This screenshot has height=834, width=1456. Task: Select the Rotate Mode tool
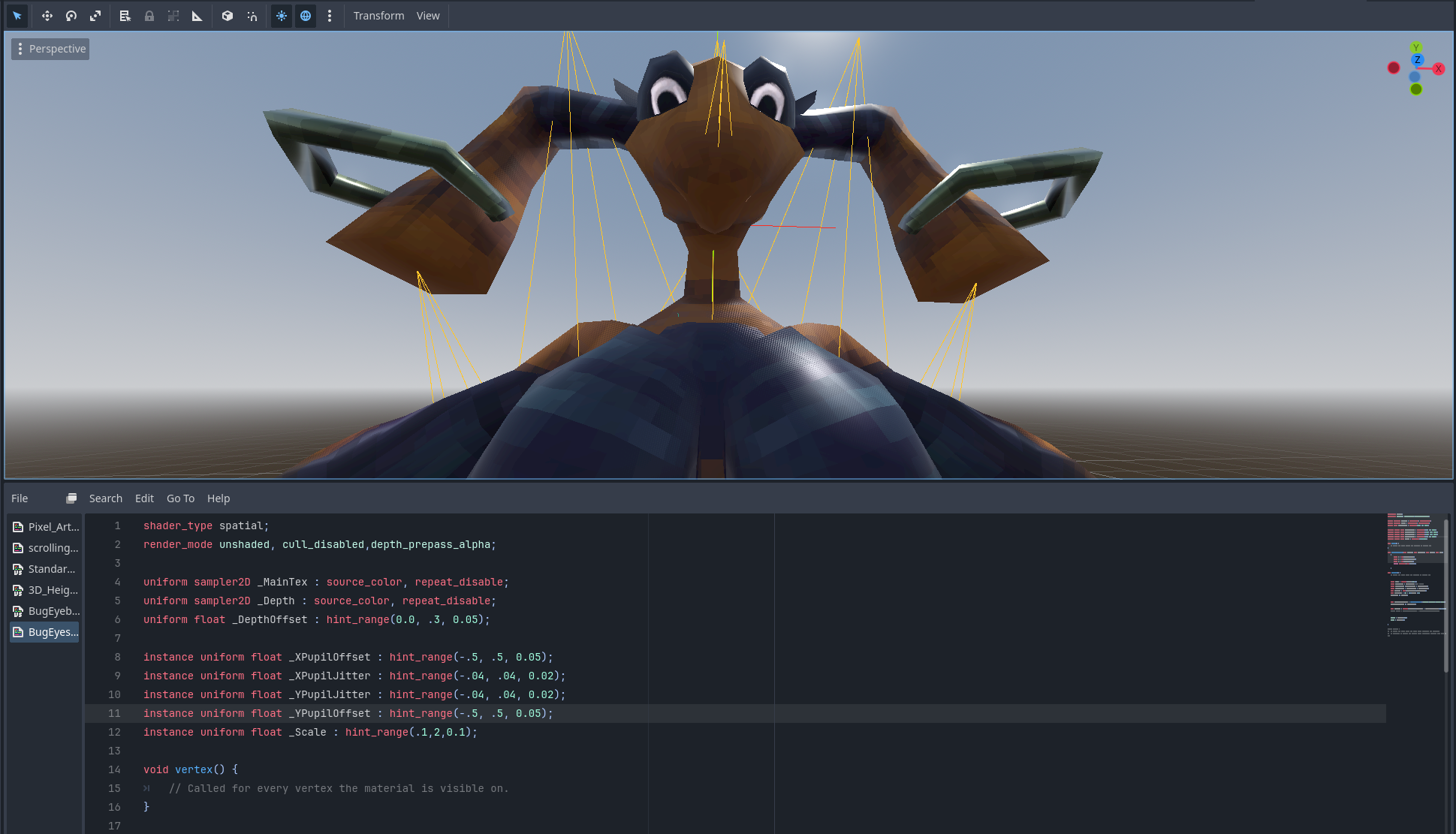click(71, 16)
